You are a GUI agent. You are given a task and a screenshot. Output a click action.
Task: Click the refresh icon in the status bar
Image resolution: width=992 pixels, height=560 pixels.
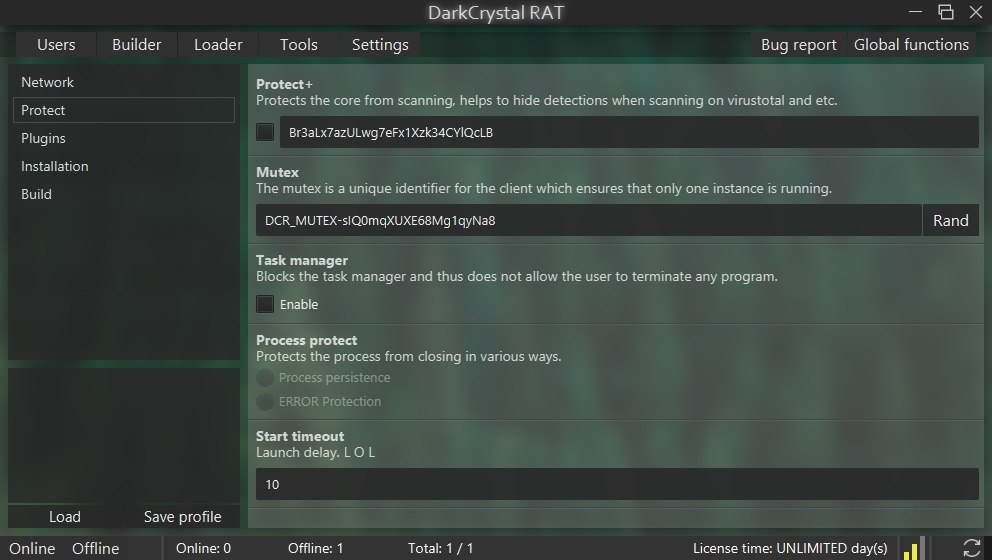pyautogui.click(x=972, y=548)
